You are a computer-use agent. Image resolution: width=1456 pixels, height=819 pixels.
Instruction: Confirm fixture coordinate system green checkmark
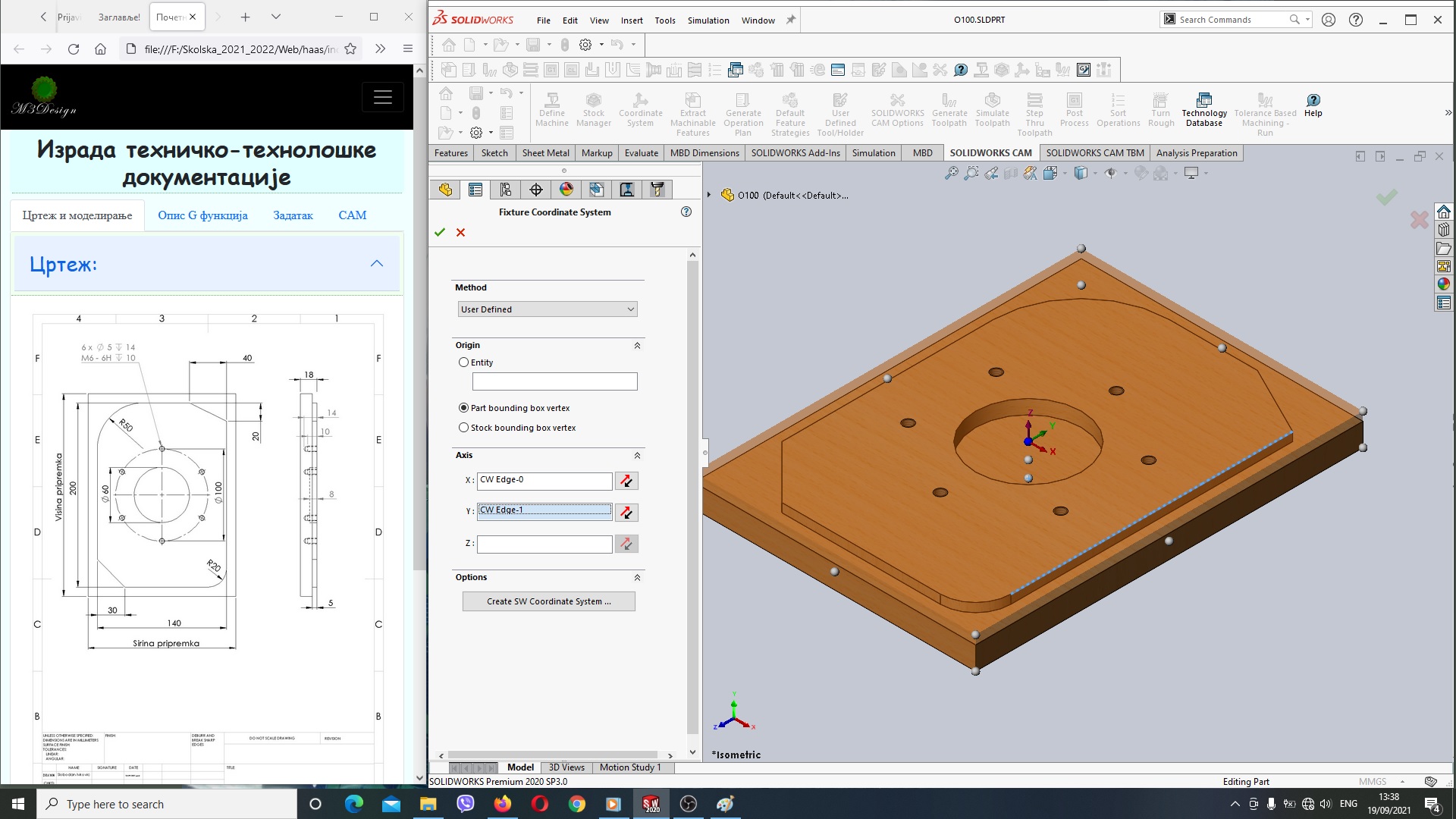tap(440, 232)
